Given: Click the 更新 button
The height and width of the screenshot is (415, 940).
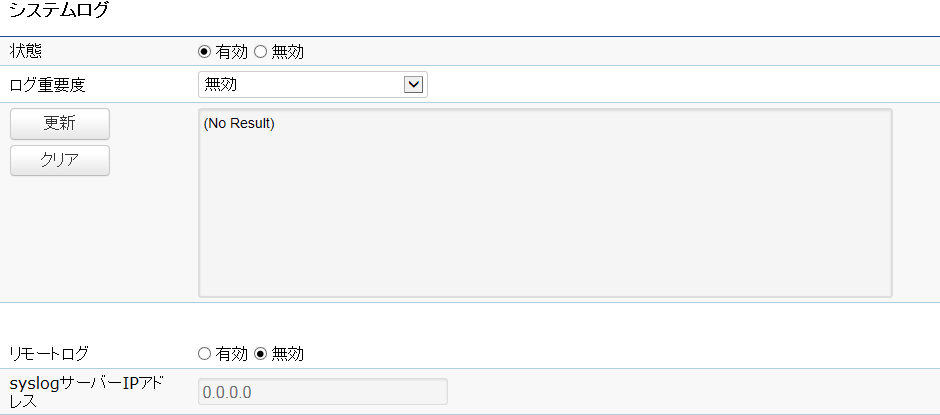Looking at the screenshot, I should [60, 124].
